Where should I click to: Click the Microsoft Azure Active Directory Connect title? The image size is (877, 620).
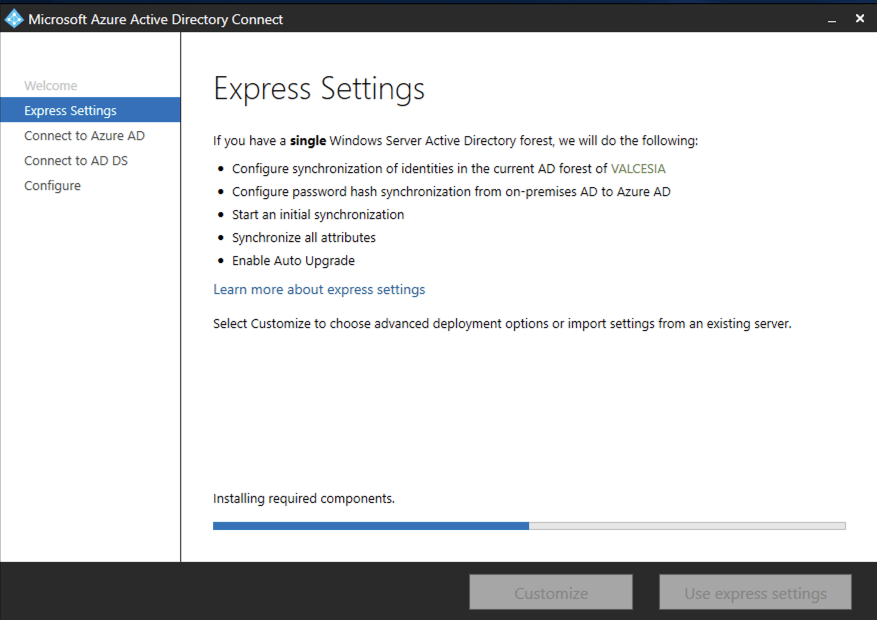[x=155, y=19]
